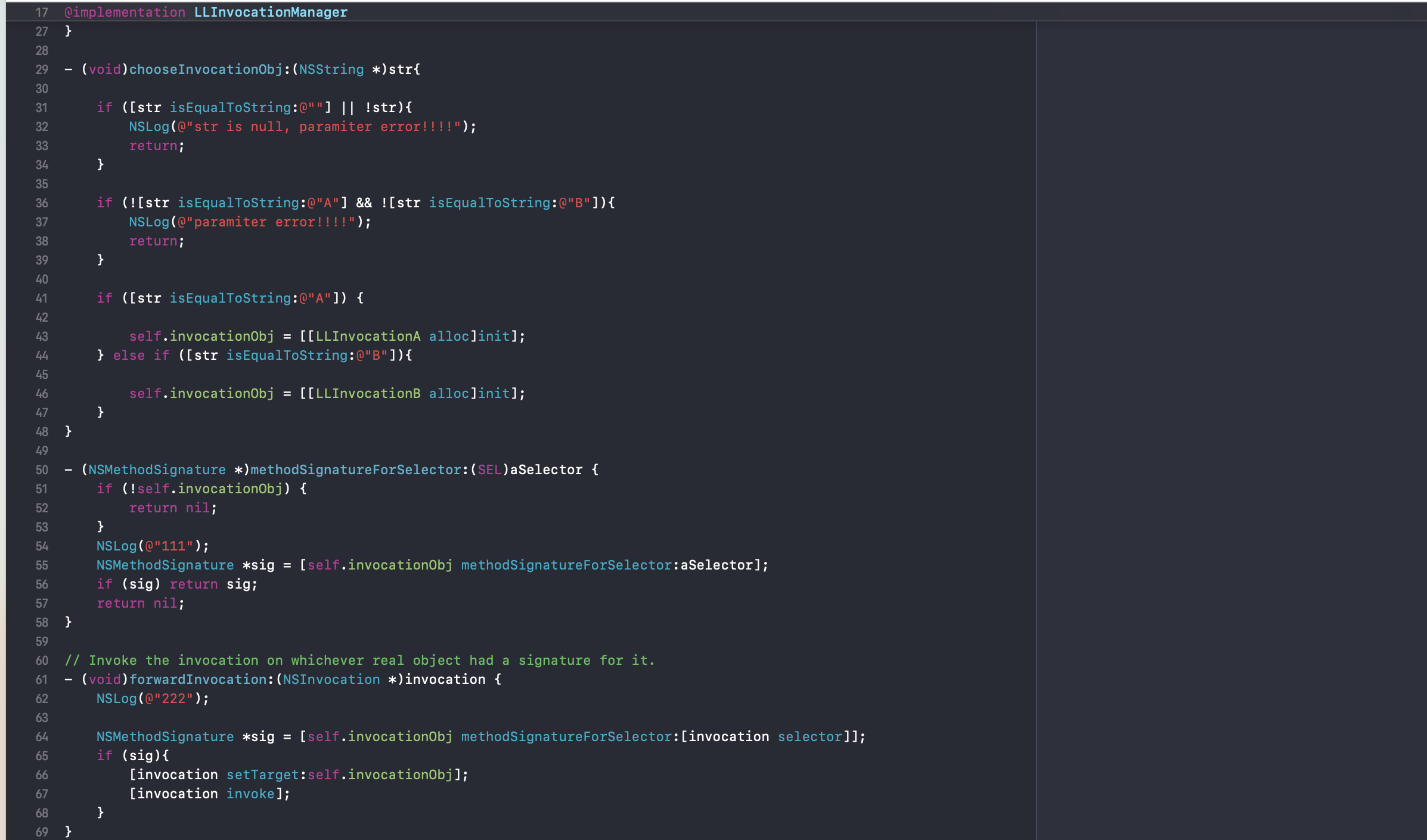Click the SEL type on line 50
1427x840 pixels.
[490, 469]
